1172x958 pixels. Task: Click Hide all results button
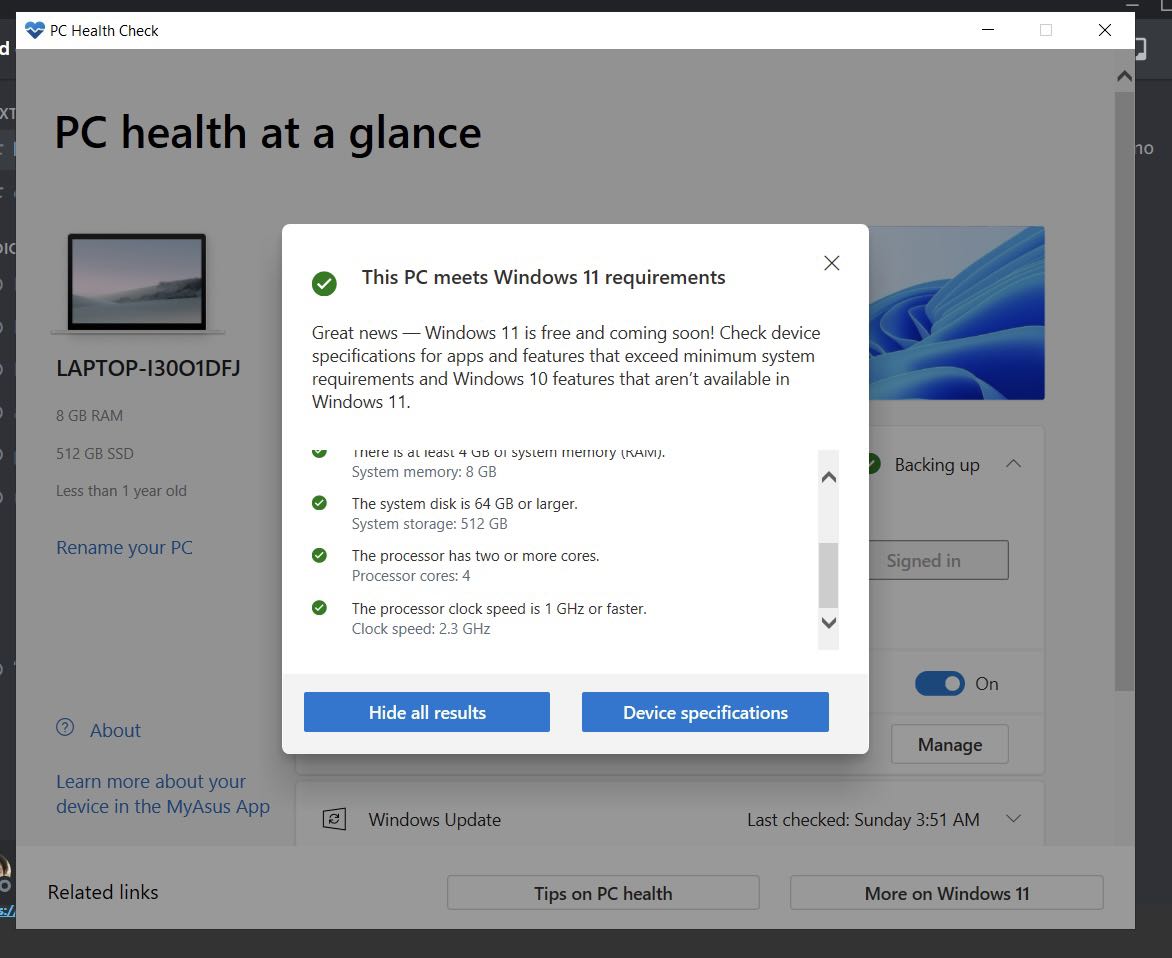click(427, 712)
